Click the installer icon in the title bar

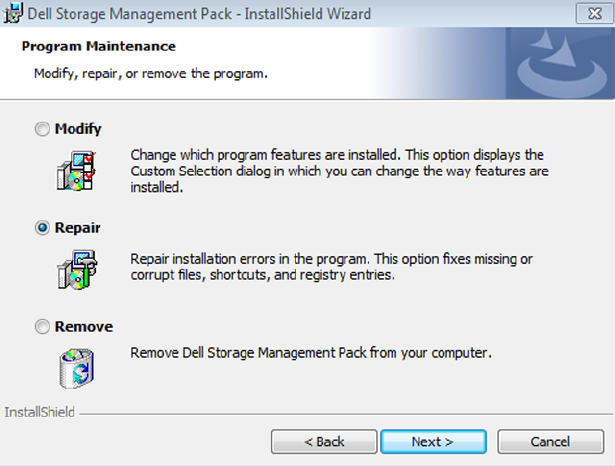pyautogui.click(x=14, y=14)
